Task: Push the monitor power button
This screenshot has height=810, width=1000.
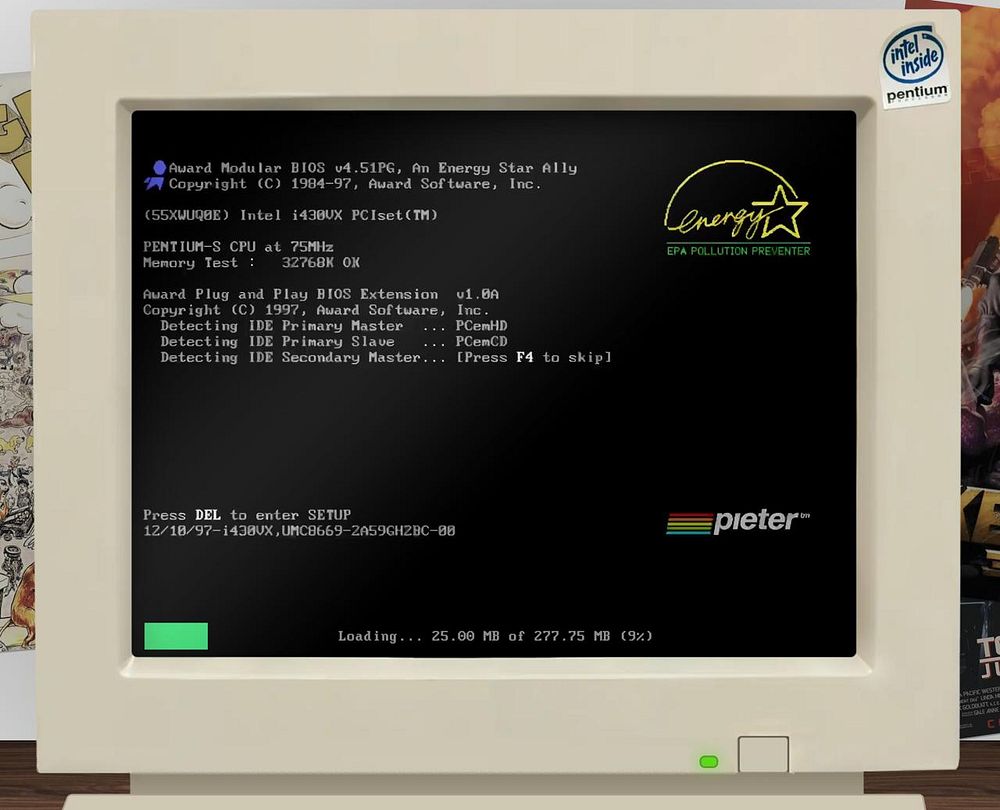Action: click(763, 754)
